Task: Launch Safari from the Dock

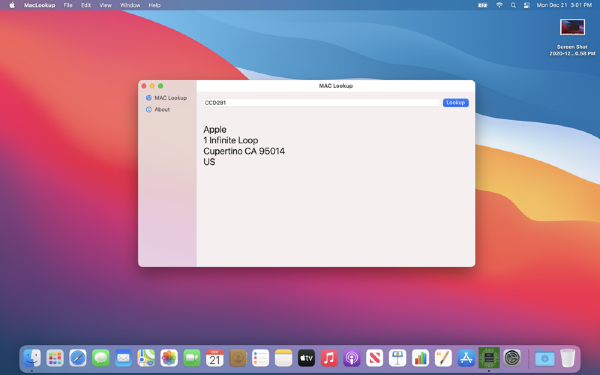Action: pos(78,358)
